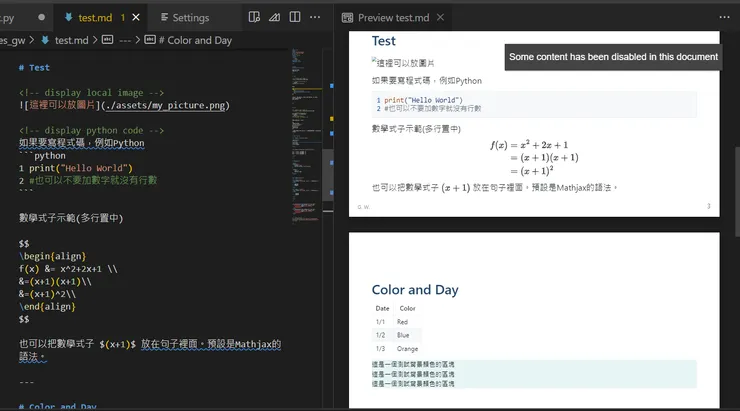740x411 pixels.
Task: Split the editor right
Action: point(295,17)
